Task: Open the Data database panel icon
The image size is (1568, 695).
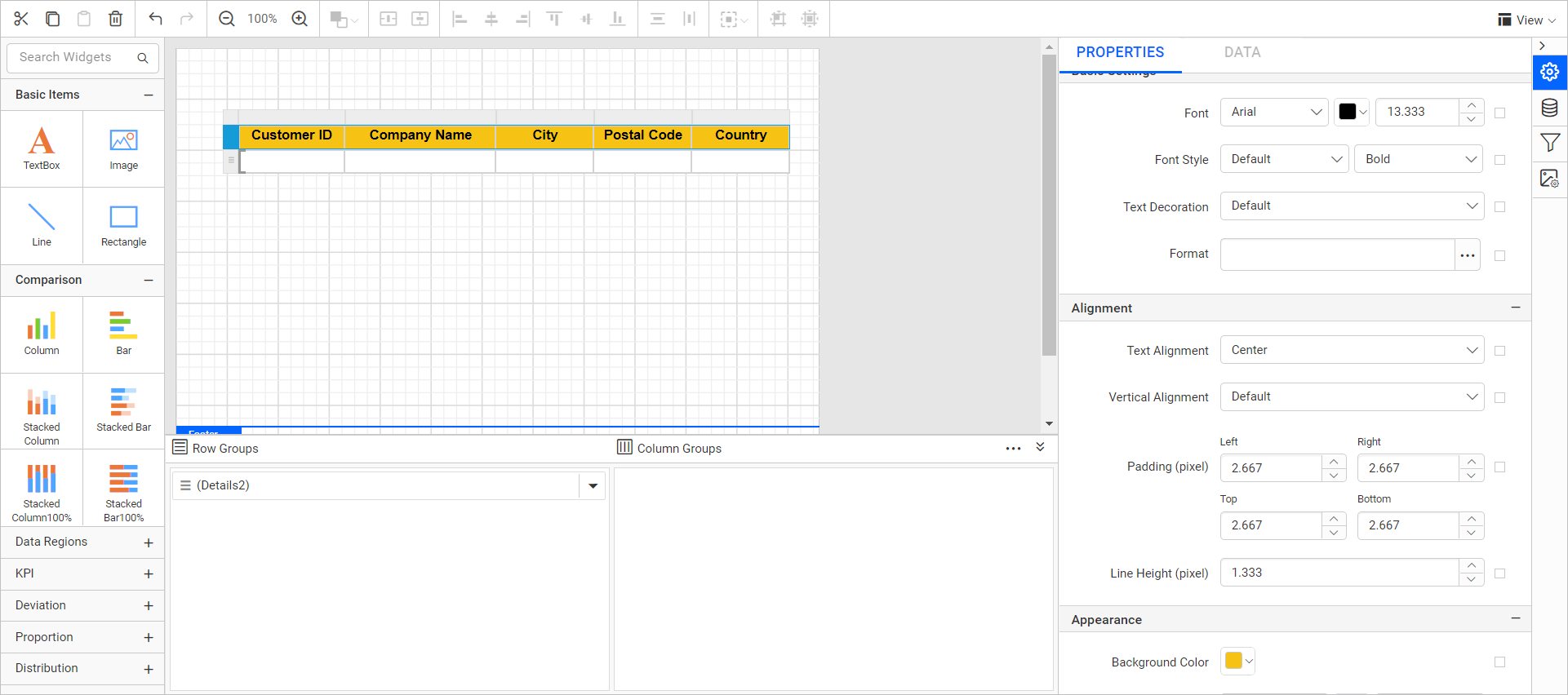Action: (x=1549, y=108)
